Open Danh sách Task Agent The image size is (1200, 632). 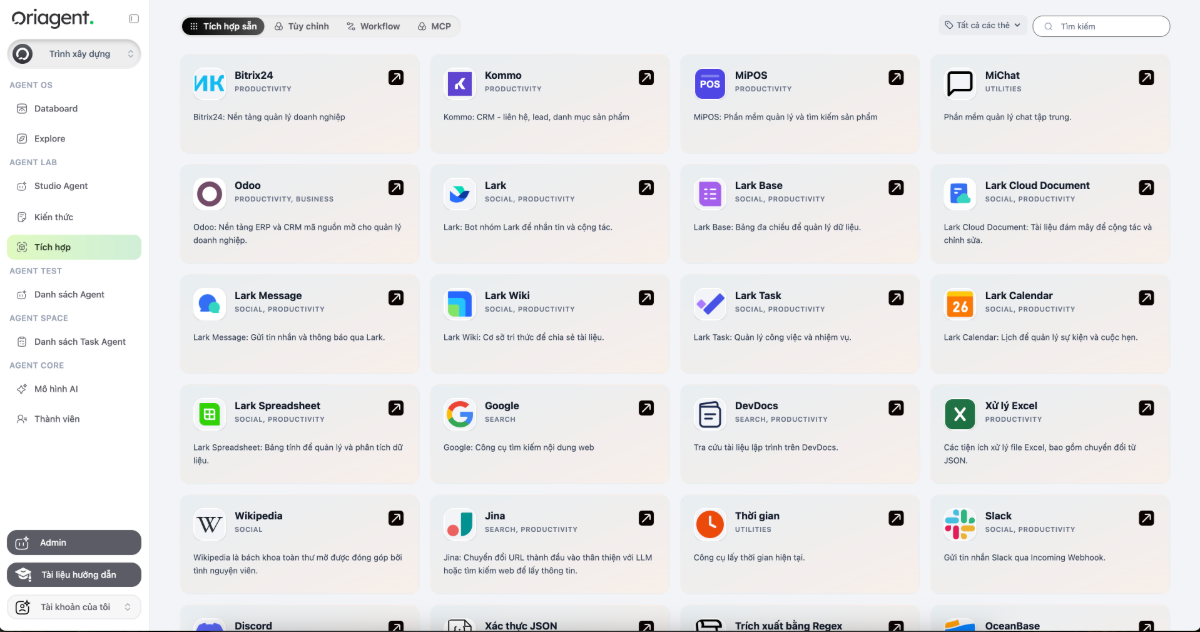[74, 342]
